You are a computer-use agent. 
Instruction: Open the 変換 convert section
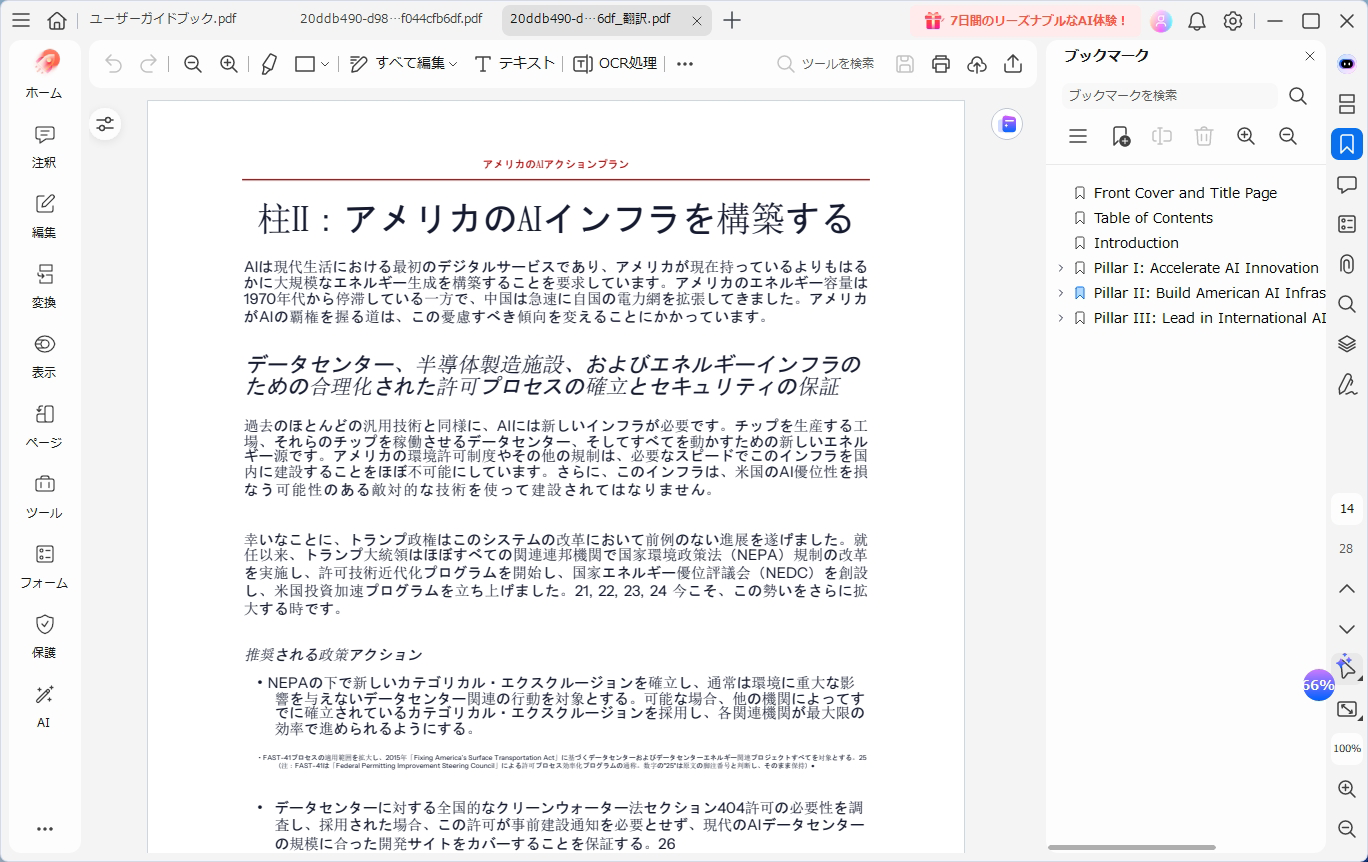(x=44, y=287)
